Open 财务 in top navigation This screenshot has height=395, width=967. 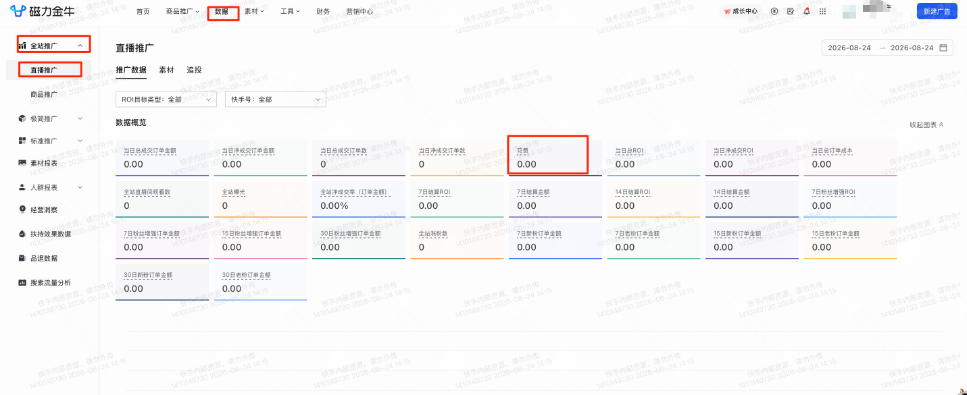[323, 11]
